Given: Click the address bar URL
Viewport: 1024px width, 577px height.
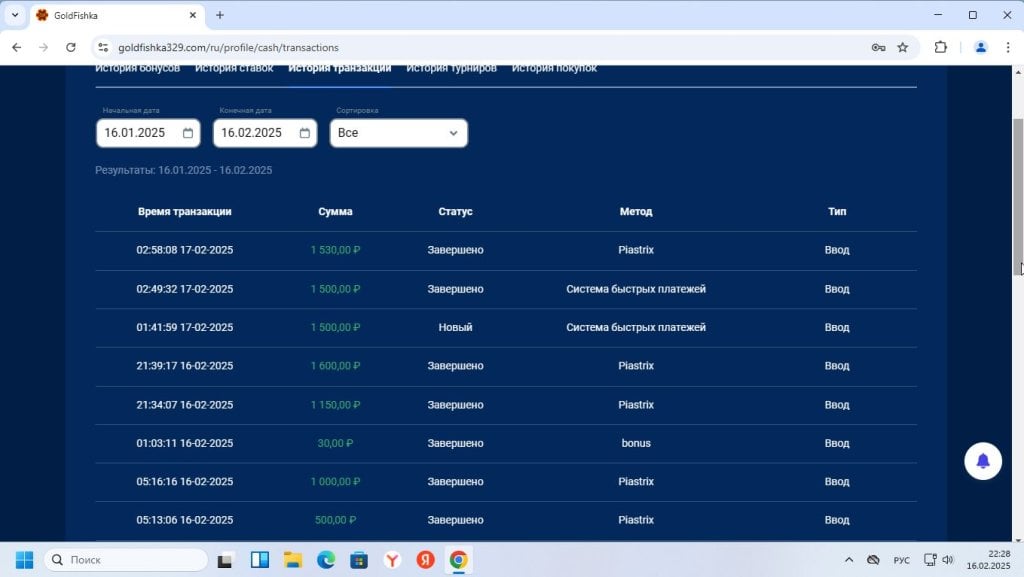Looking at the screenshot, I should (x=228, y=48).
